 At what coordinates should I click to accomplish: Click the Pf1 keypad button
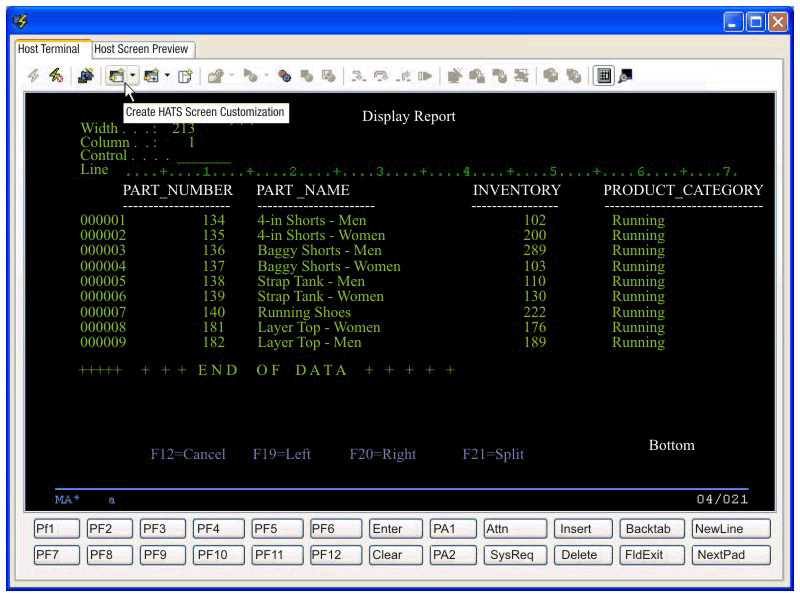pyautogui.click(x=57, y=529)
